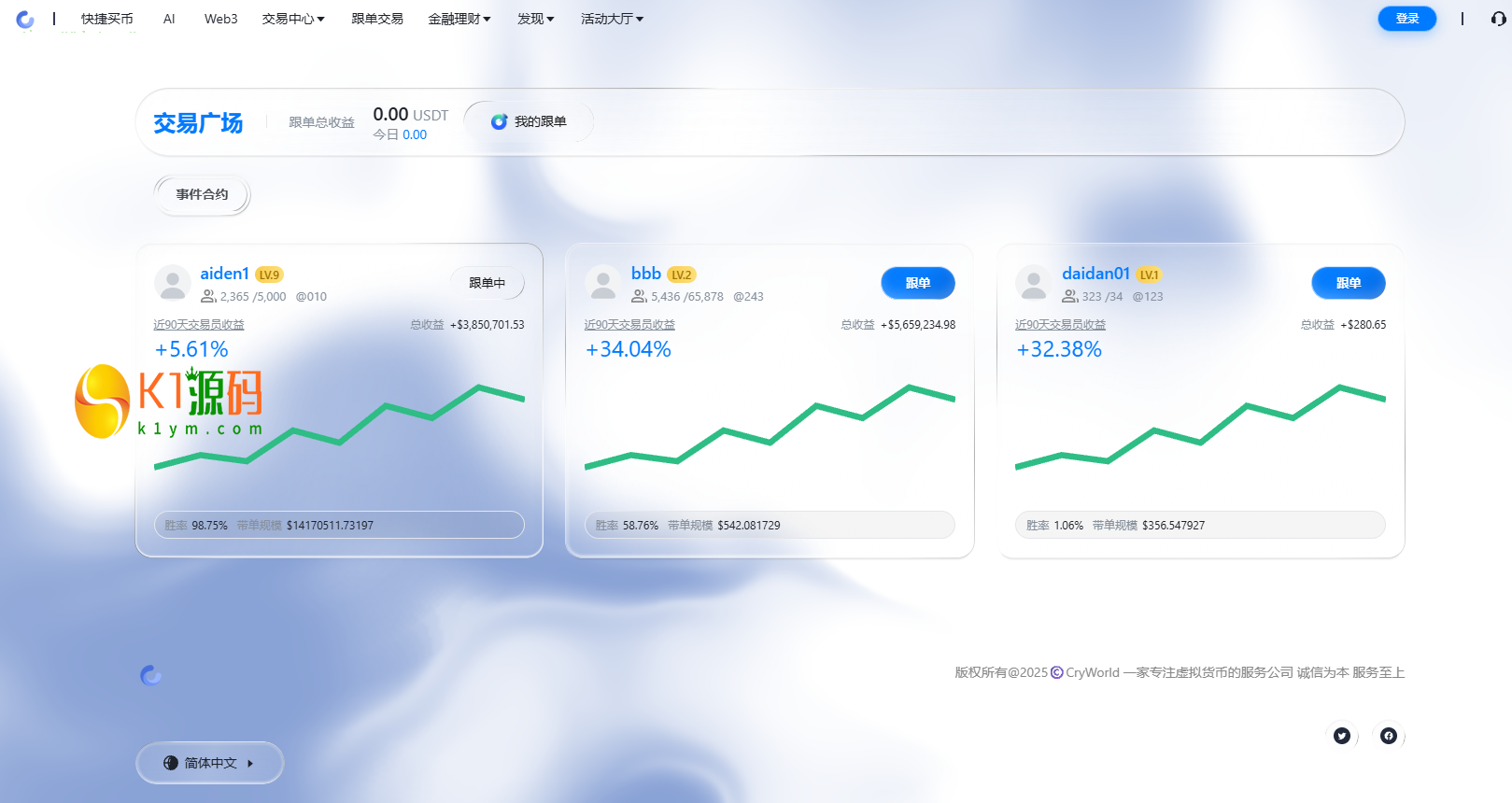Click the 跟单 button on bbb's card
The width and height of the screenshot is (1512, 803).
point(918,283)
